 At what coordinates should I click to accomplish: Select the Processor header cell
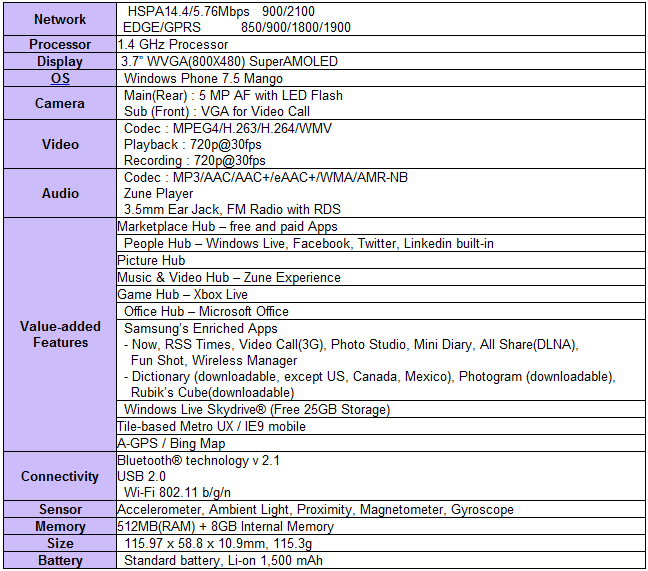pyautogui.click(x=60, y=44)
